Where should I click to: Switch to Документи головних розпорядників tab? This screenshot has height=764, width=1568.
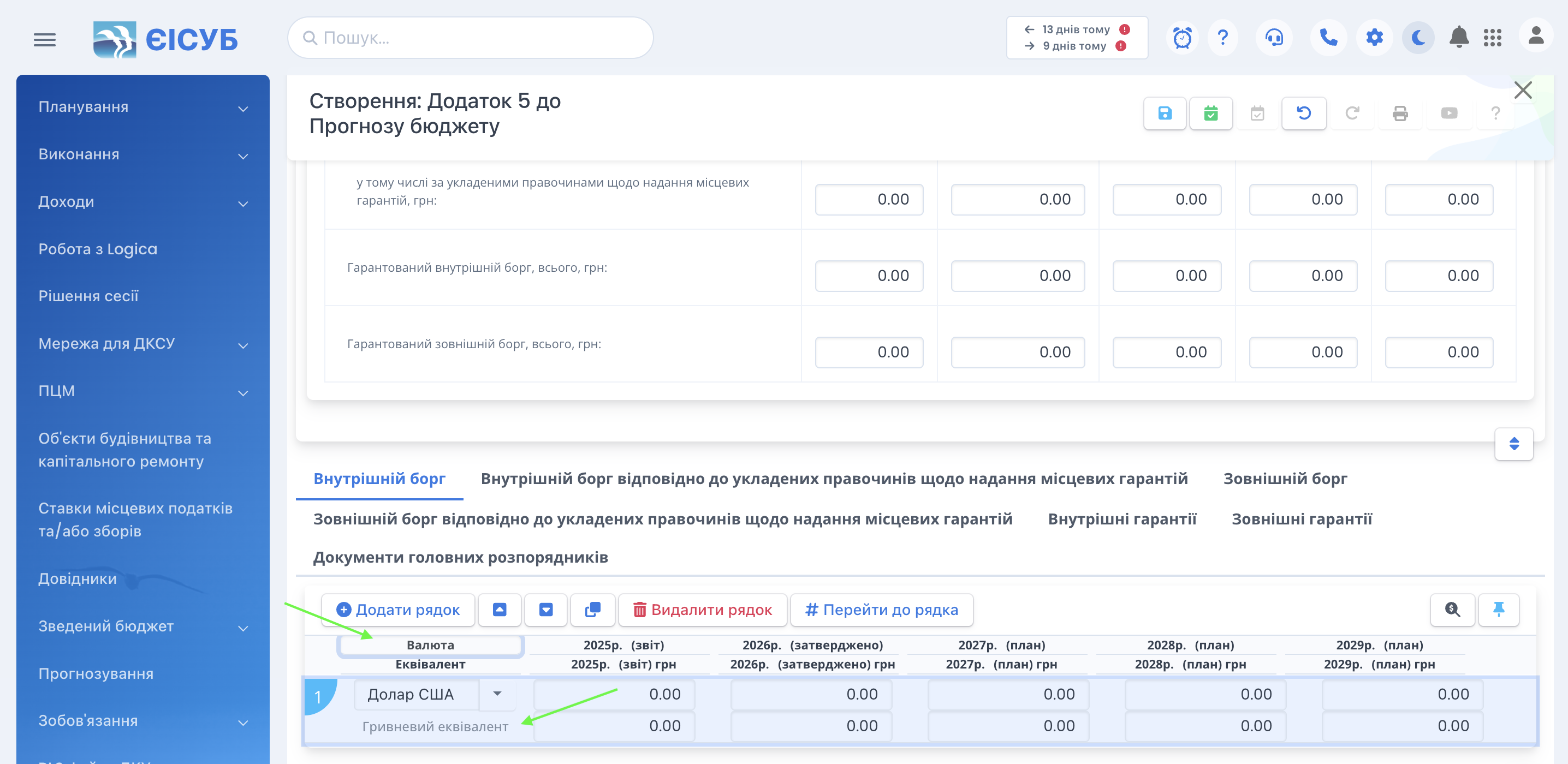[460, 557]
